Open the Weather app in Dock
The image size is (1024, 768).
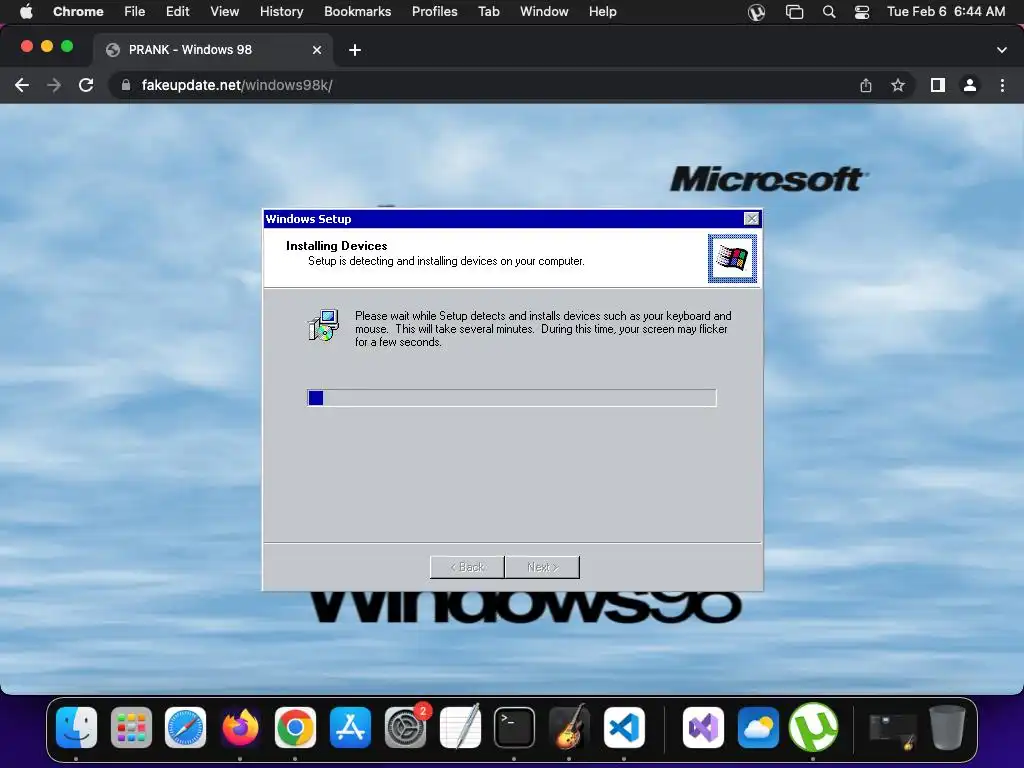pyautogui.click(x=758, y=727)
